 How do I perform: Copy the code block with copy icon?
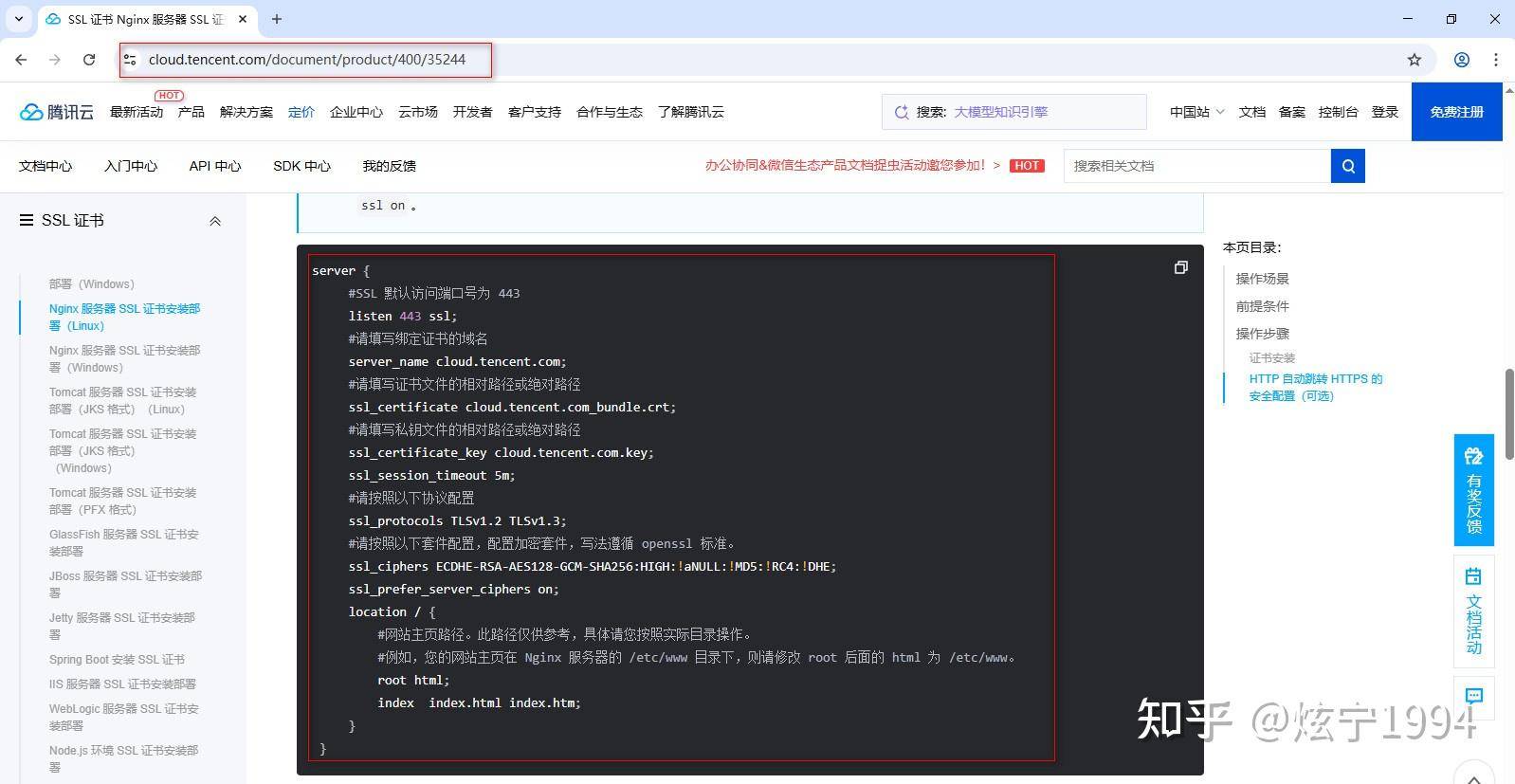click(1180, 267)
